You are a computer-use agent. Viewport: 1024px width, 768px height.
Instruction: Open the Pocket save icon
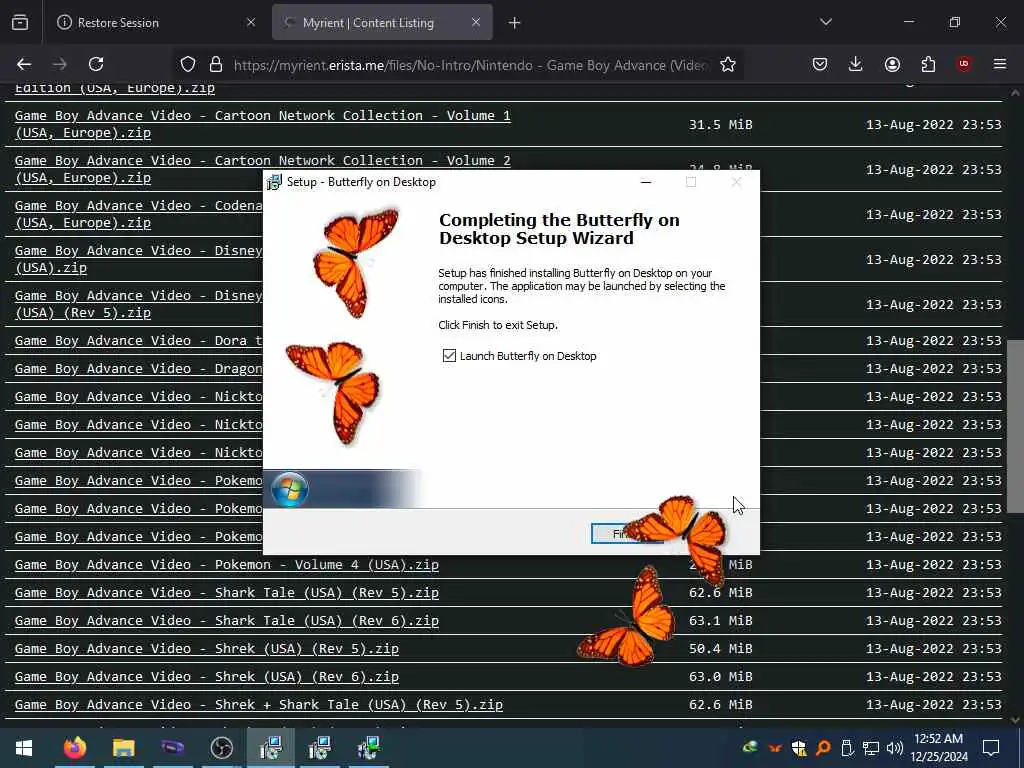click(x=820, y=64)
